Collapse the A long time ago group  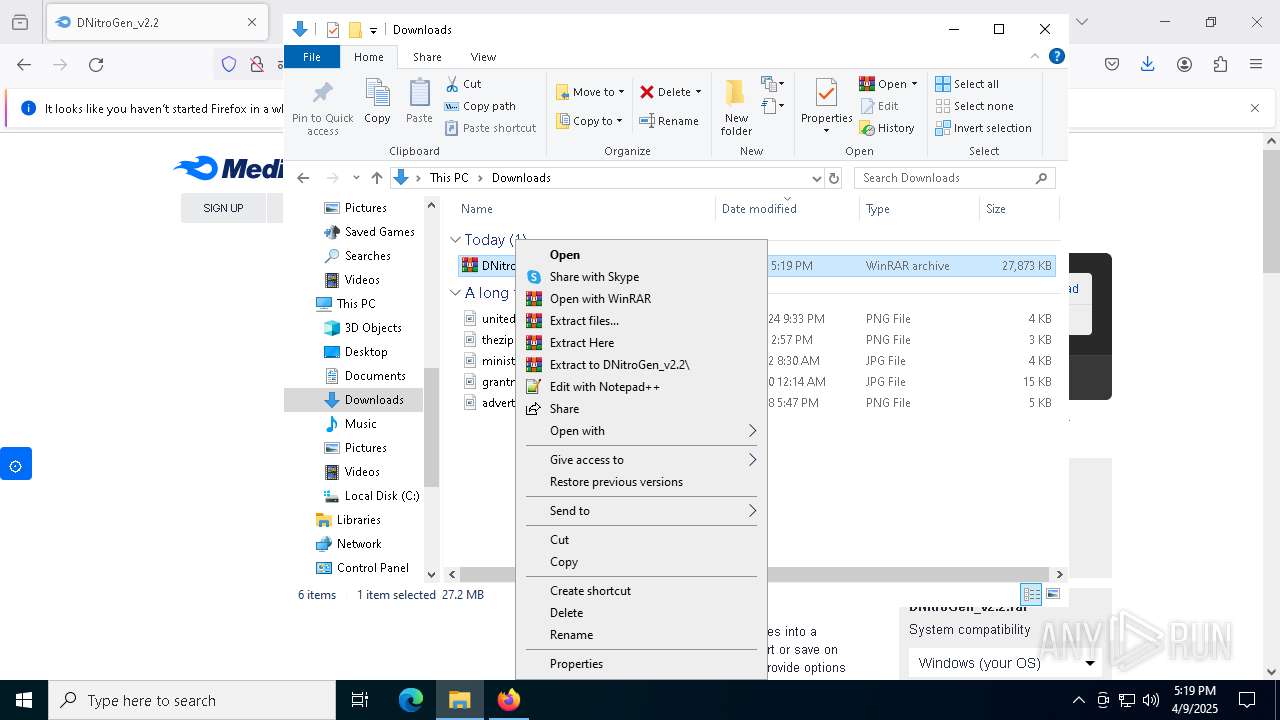click(455, 293)
